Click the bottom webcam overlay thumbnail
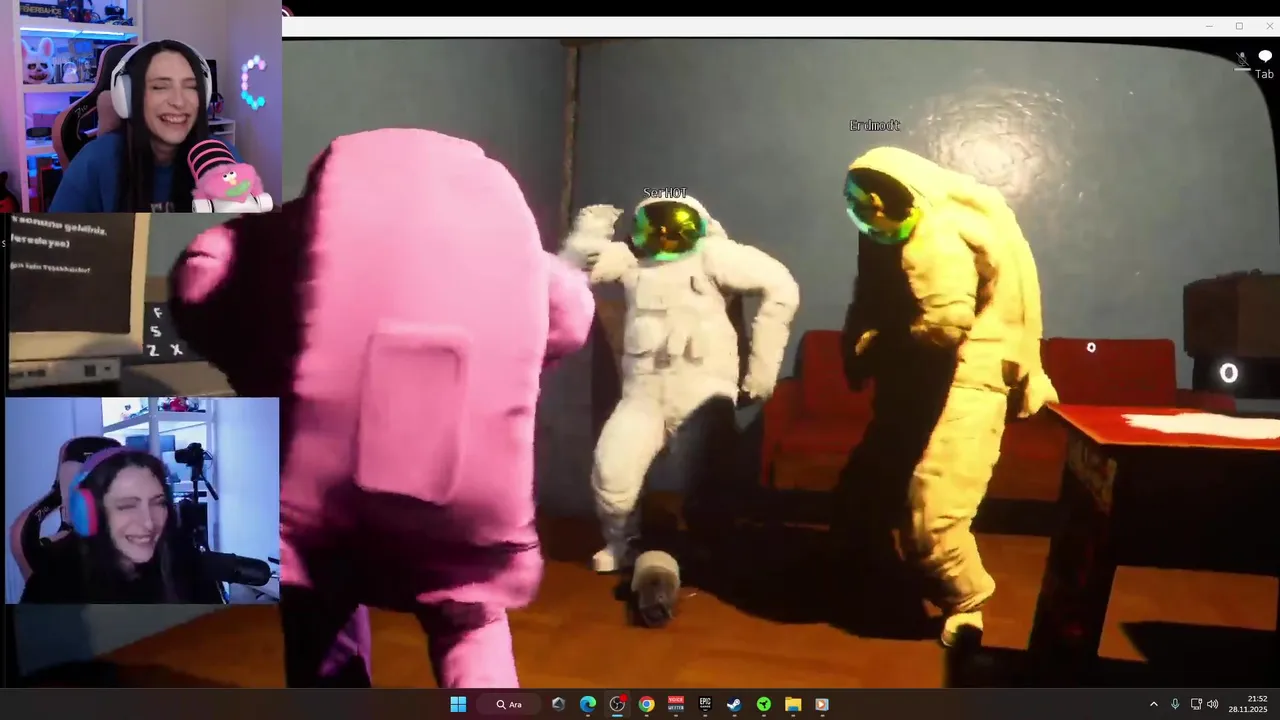This screenshot has width=1280, height=720. point(142,501)
